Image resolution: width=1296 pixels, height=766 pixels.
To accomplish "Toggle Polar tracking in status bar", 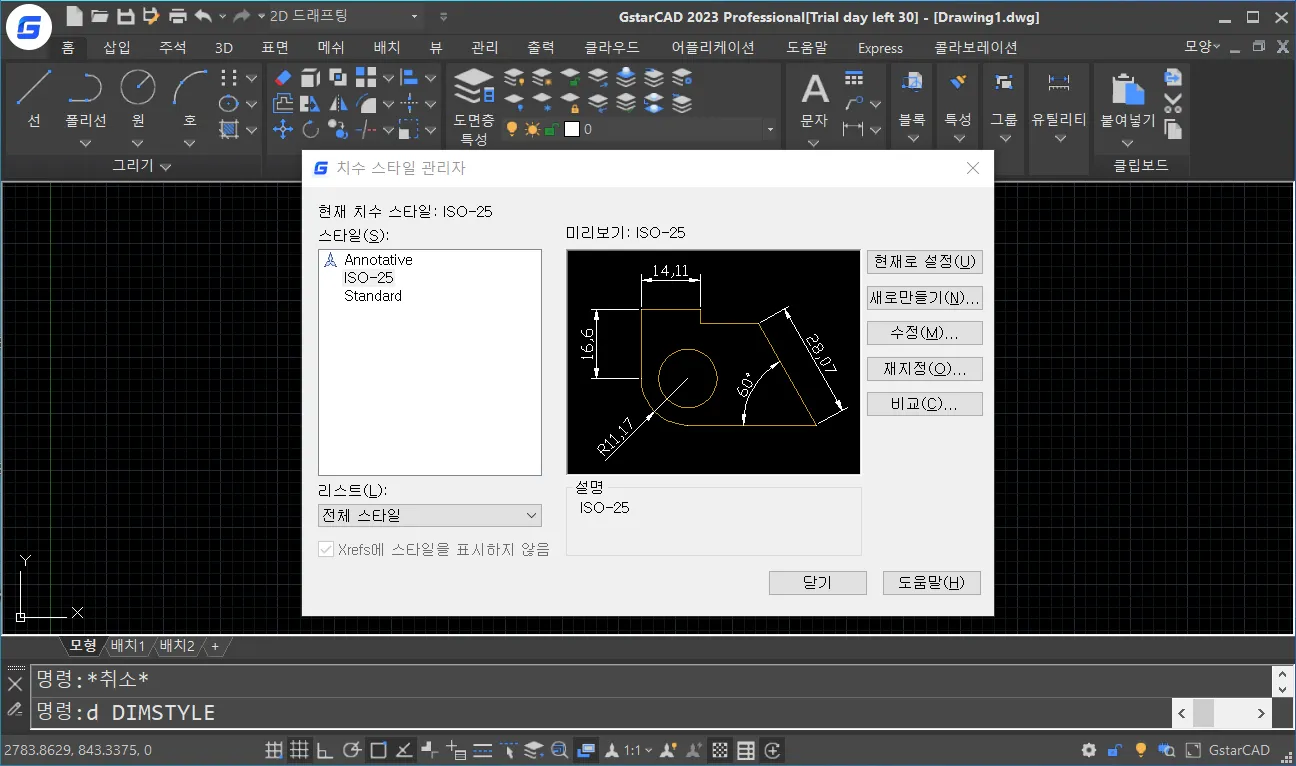I will point(351,750).
